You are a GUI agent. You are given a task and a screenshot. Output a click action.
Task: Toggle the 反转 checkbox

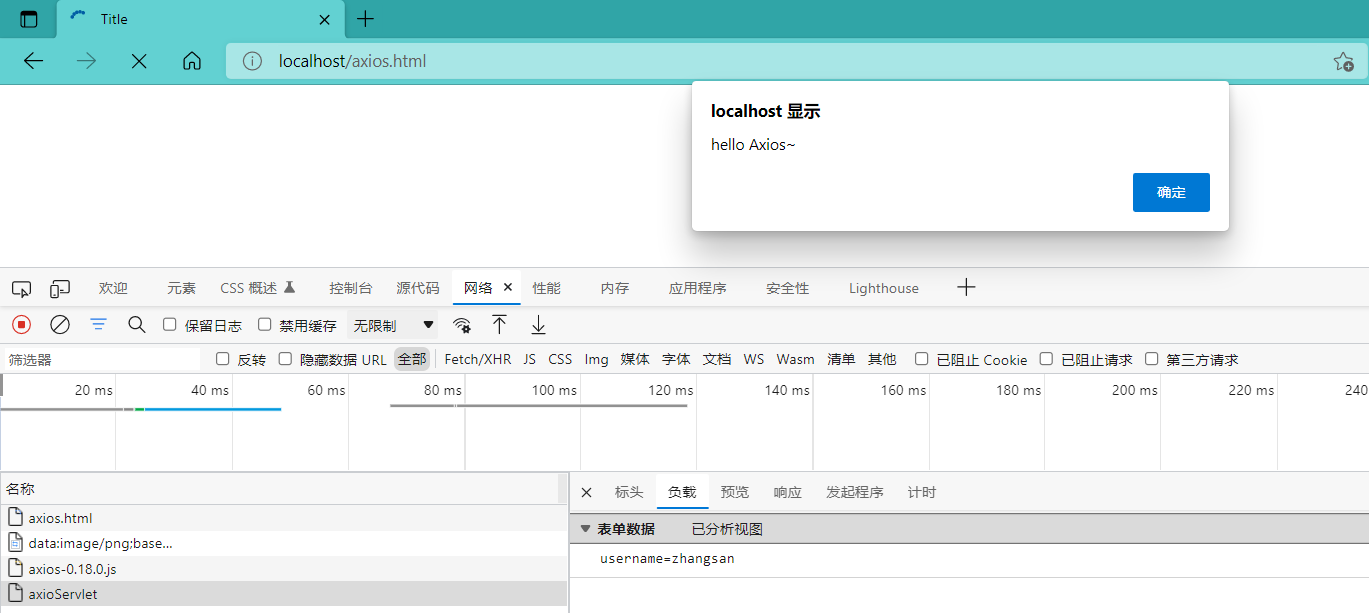(x=223, y=359)
